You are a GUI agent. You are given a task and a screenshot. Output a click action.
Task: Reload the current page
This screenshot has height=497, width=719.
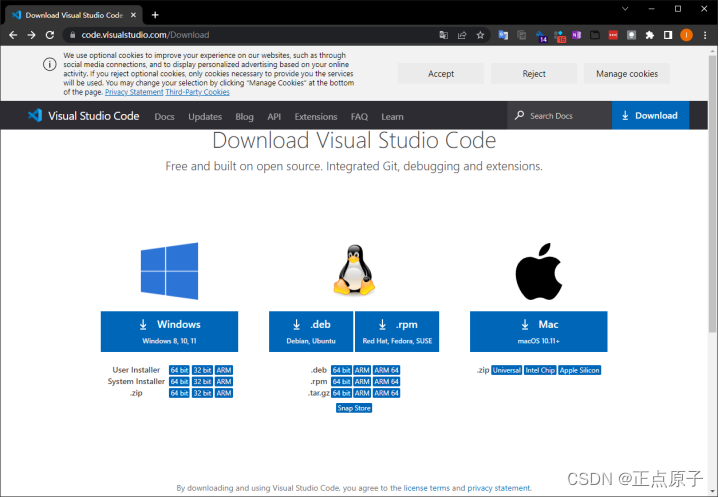(x=50, y=35)
